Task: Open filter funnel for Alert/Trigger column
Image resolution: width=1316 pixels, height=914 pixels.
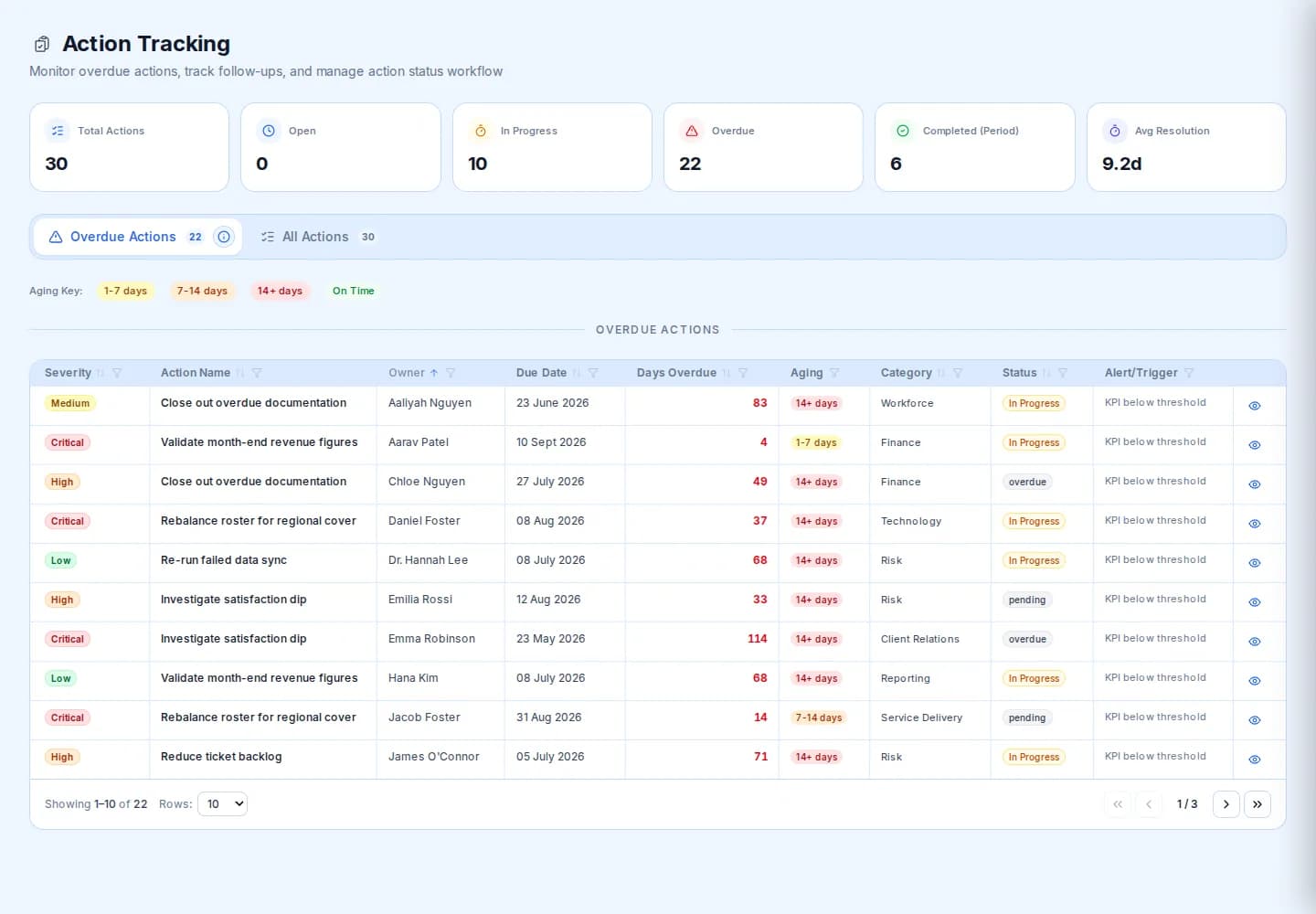Action: tap(1189, 373)
